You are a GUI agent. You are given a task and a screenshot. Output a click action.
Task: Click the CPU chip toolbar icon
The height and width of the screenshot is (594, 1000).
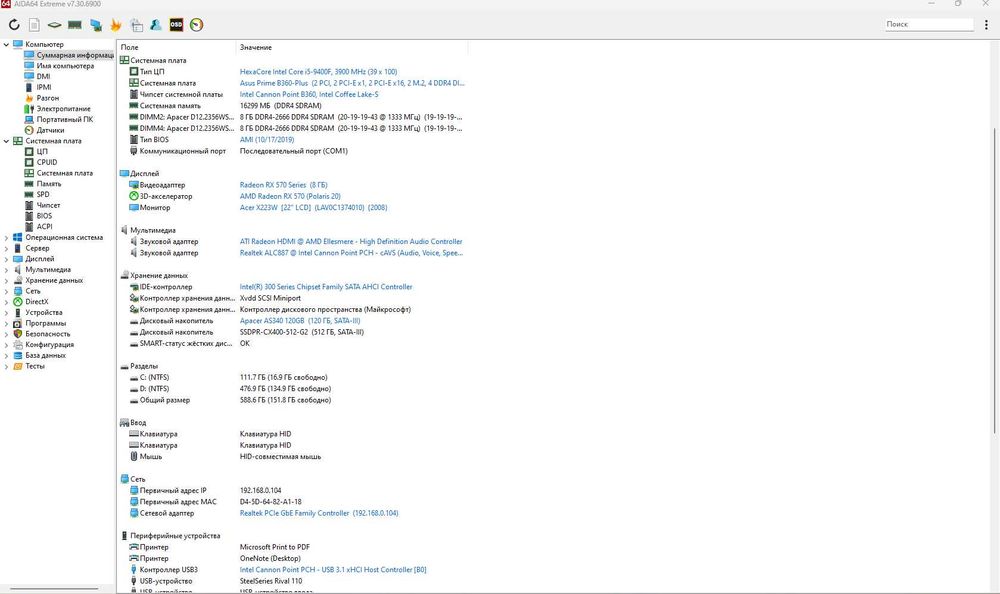pos(55,25)
